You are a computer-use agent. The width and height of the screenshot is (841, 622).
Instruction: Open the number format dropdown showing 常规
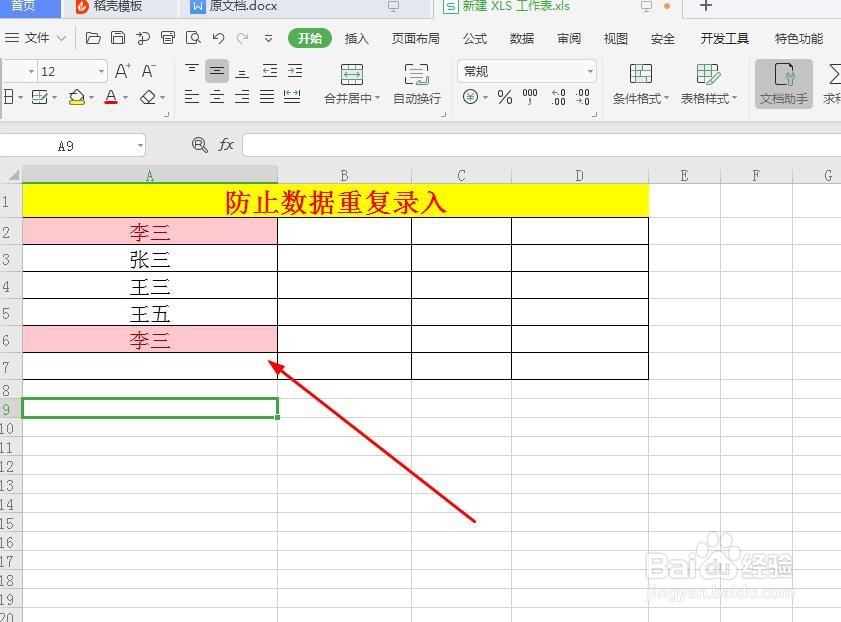(x=525, y=70)
